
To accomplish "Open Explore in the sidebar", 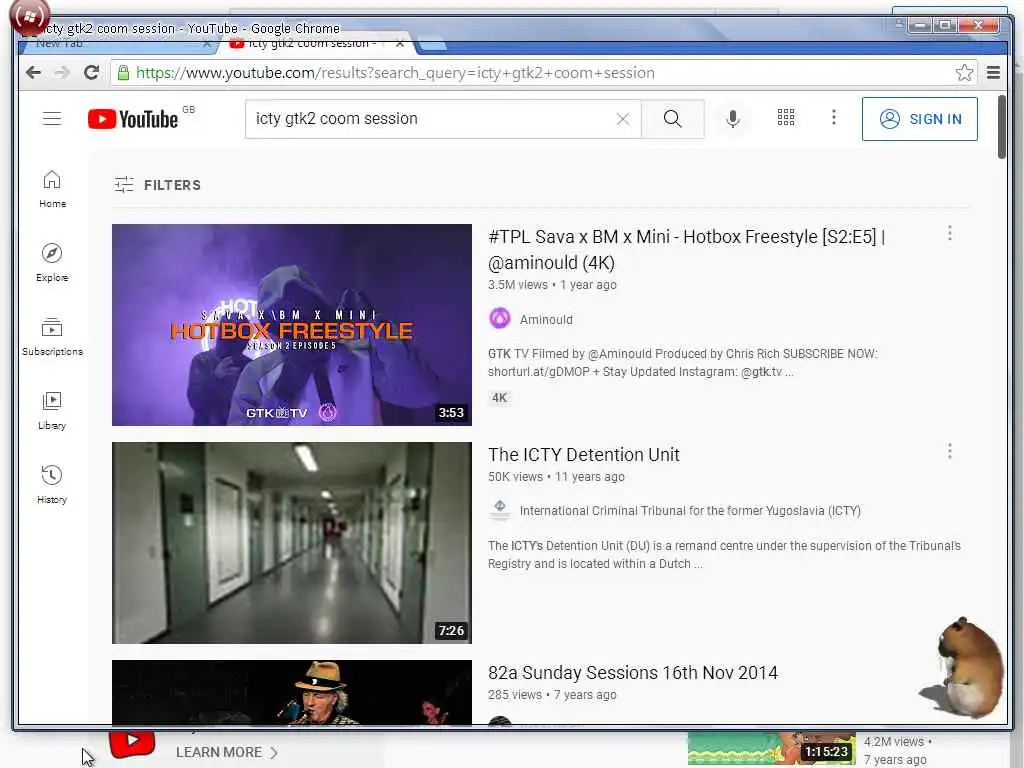I will [x=52, y=263].
